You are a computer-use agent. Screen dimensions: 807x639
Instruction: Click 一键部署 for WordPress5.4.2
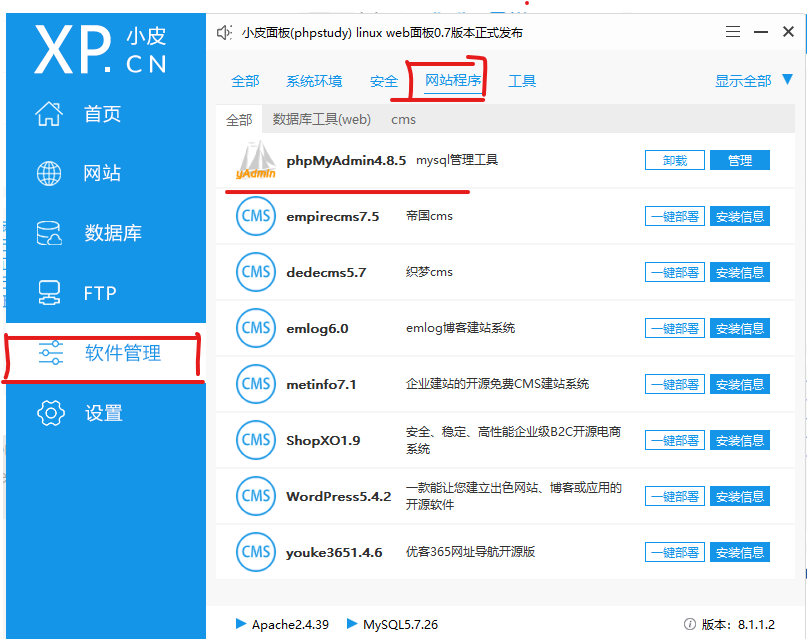click(x=675, y=496)
